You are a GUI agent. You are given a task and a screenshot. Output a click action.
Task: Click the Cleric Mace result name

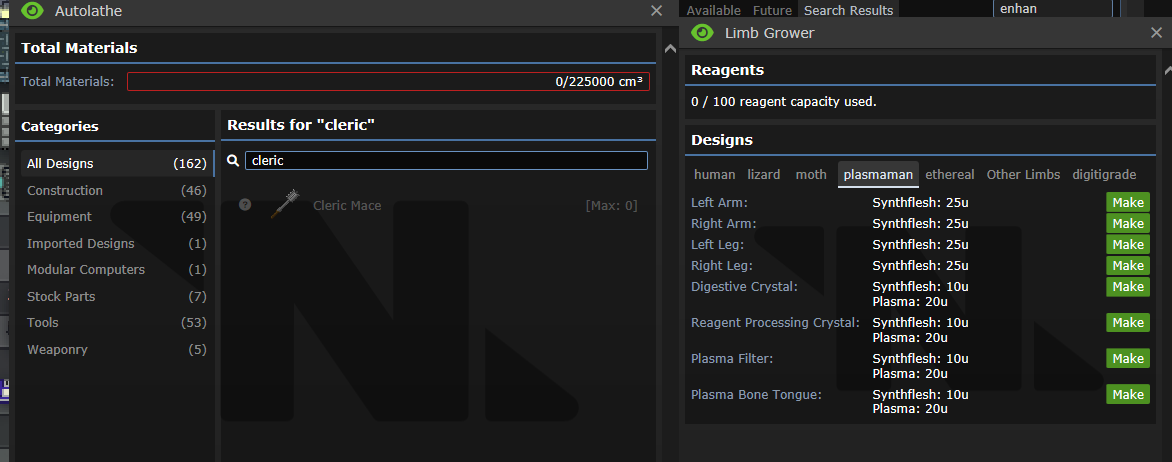[347, 205]
